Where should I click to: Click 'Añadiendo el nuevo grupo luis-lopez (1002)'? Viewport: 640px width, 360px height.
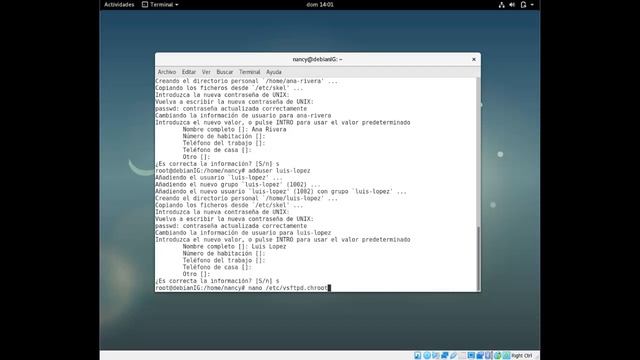tap(238, 184)
